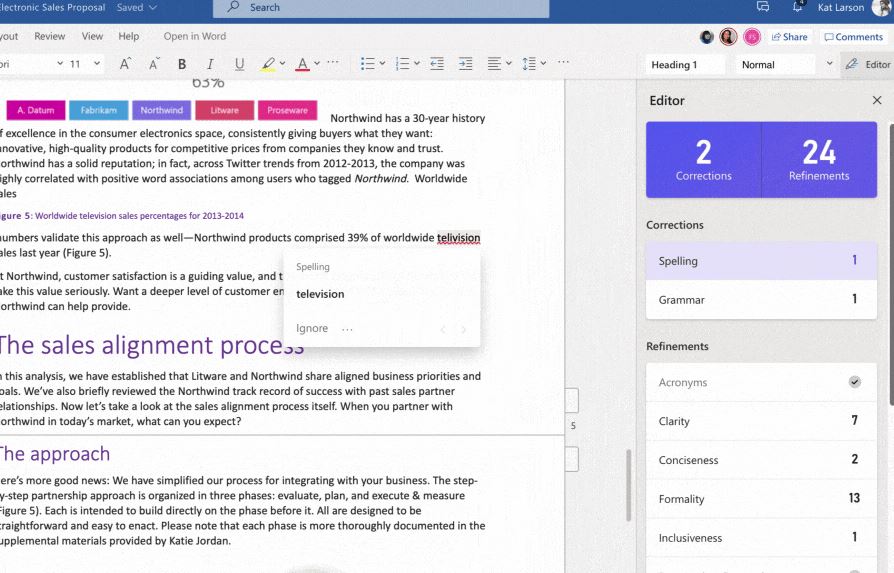This screenshot has width=894, height=573.
Task: Open the View tab
Action: [92, 36]
